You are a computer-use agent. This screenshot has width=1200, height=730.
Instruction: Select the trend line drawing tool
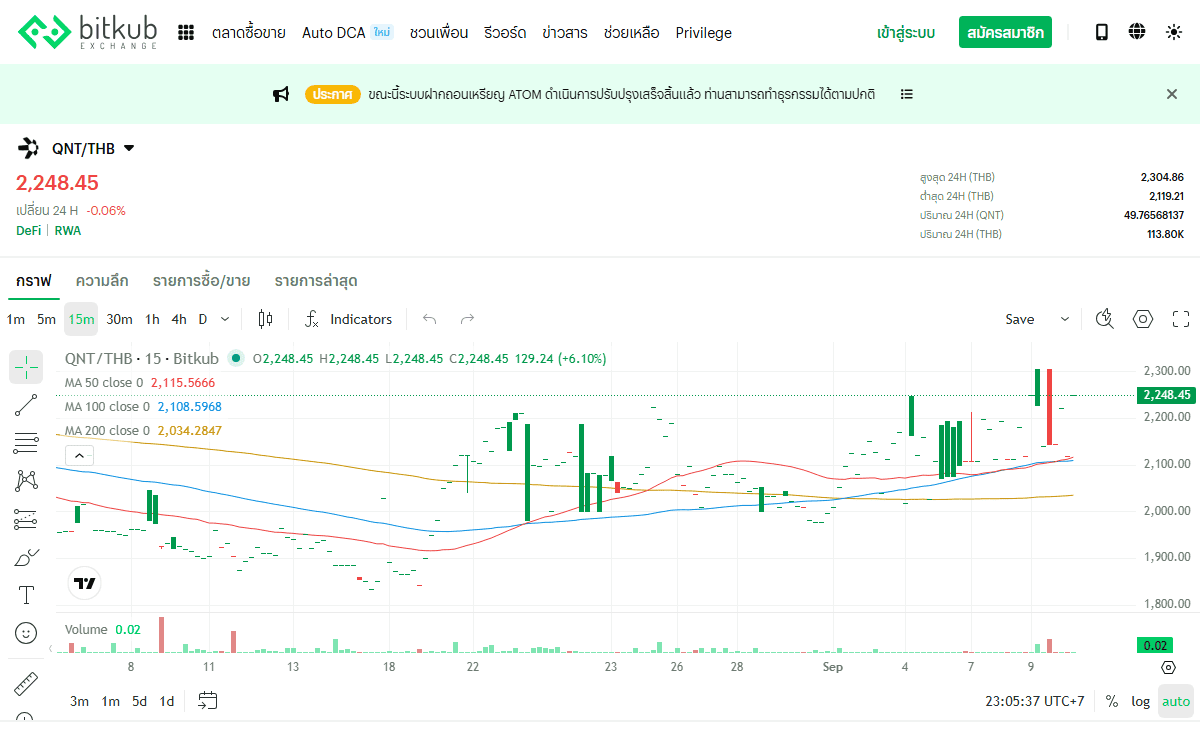coord(26,405)
